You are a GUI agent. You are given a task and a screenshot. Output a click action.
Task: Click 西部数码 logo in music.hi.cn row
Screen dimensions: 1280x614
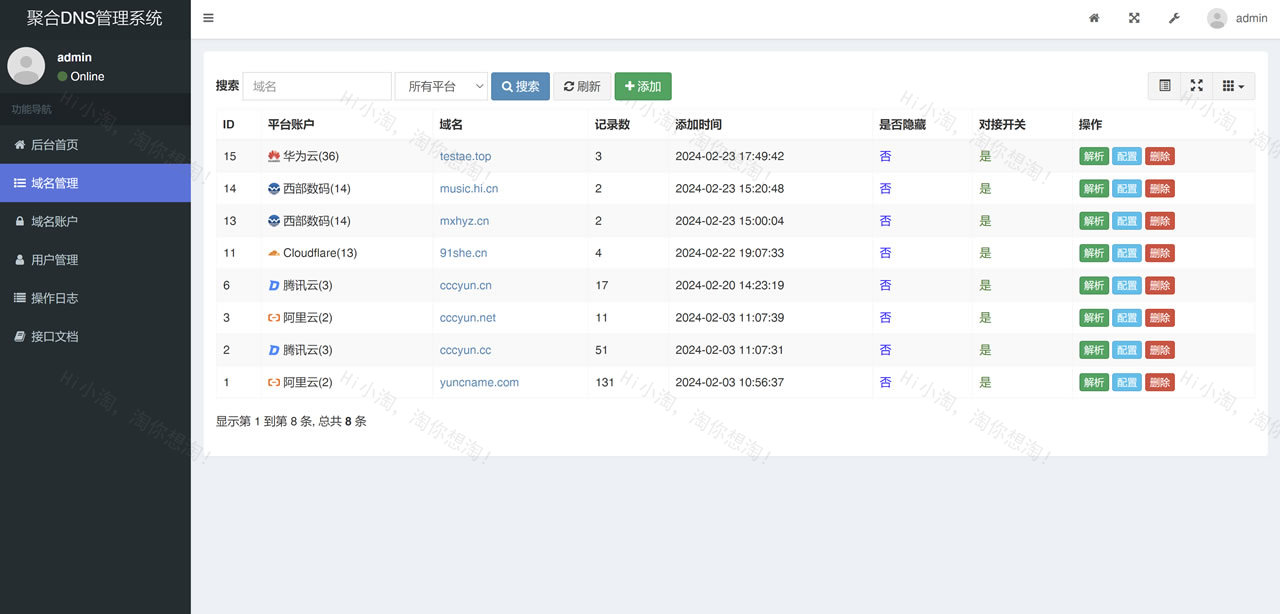pos(274,189)
